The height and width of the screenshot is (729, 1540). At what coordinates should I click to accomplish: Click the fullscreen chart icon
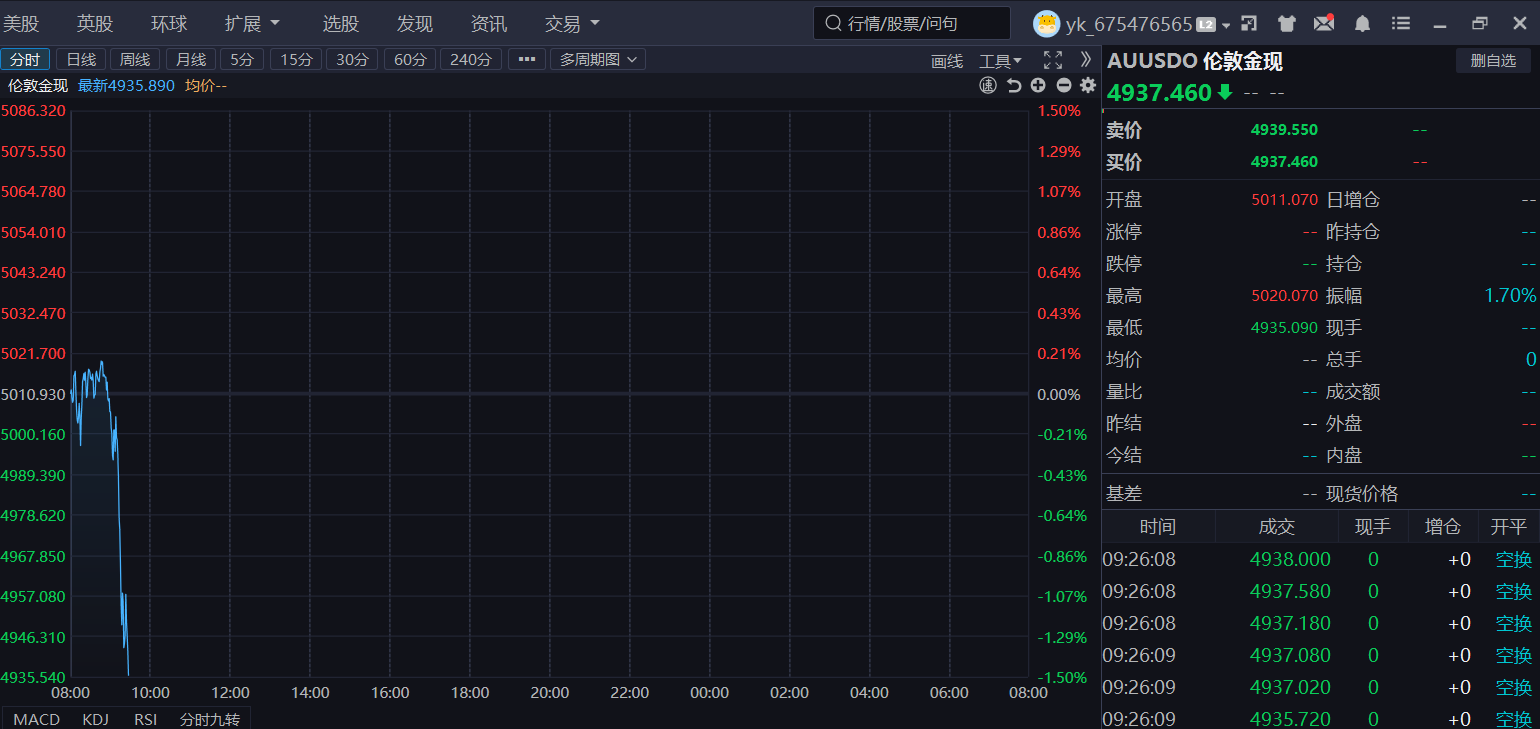1052,60
